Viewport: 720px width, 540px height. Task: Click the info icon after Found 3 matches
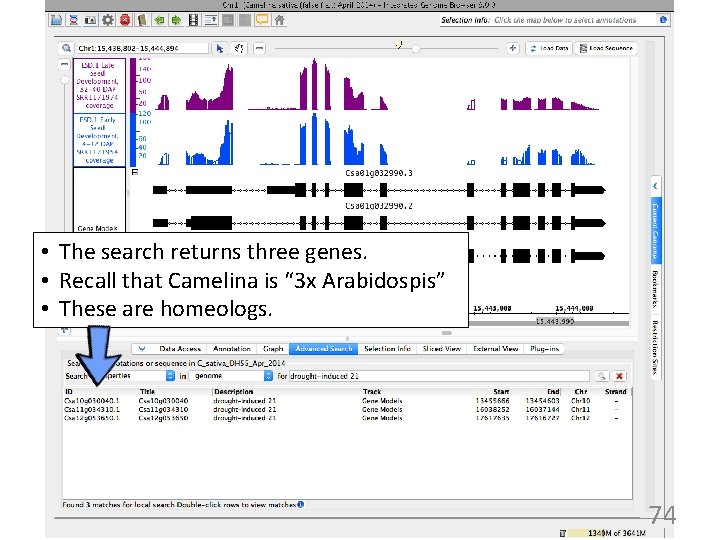click(300, 504)
